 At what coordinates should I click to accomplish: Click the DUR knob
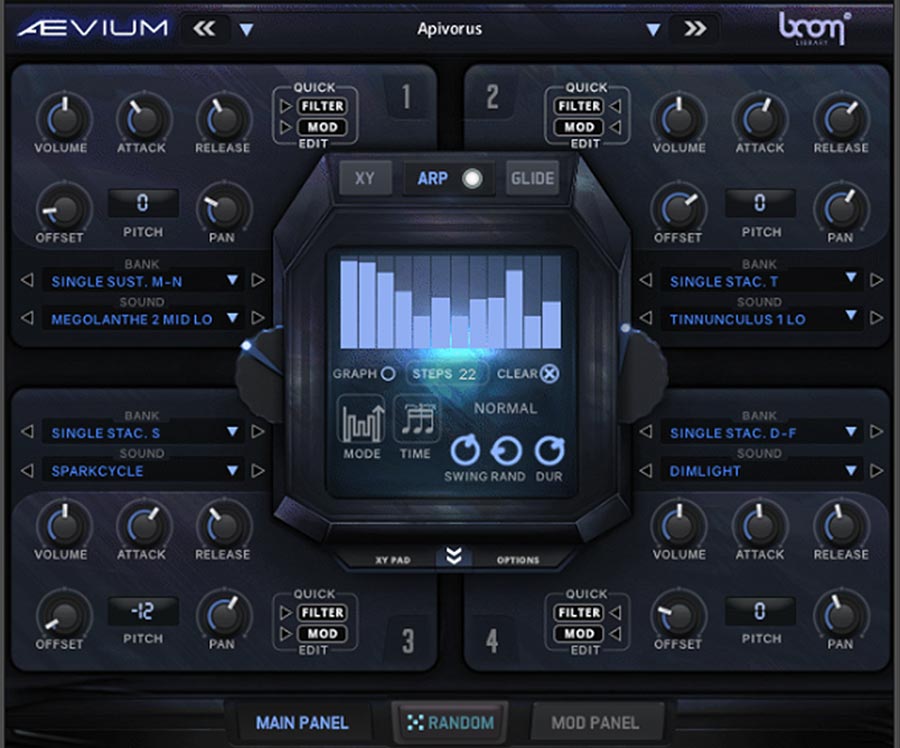click(x=549, y=450)
